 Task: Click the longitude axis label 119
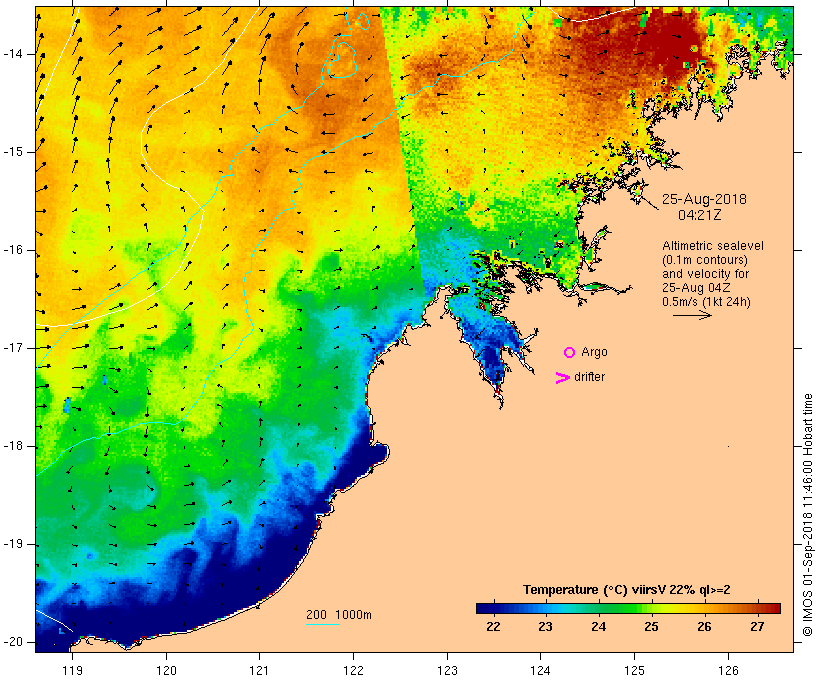point(72,670)
